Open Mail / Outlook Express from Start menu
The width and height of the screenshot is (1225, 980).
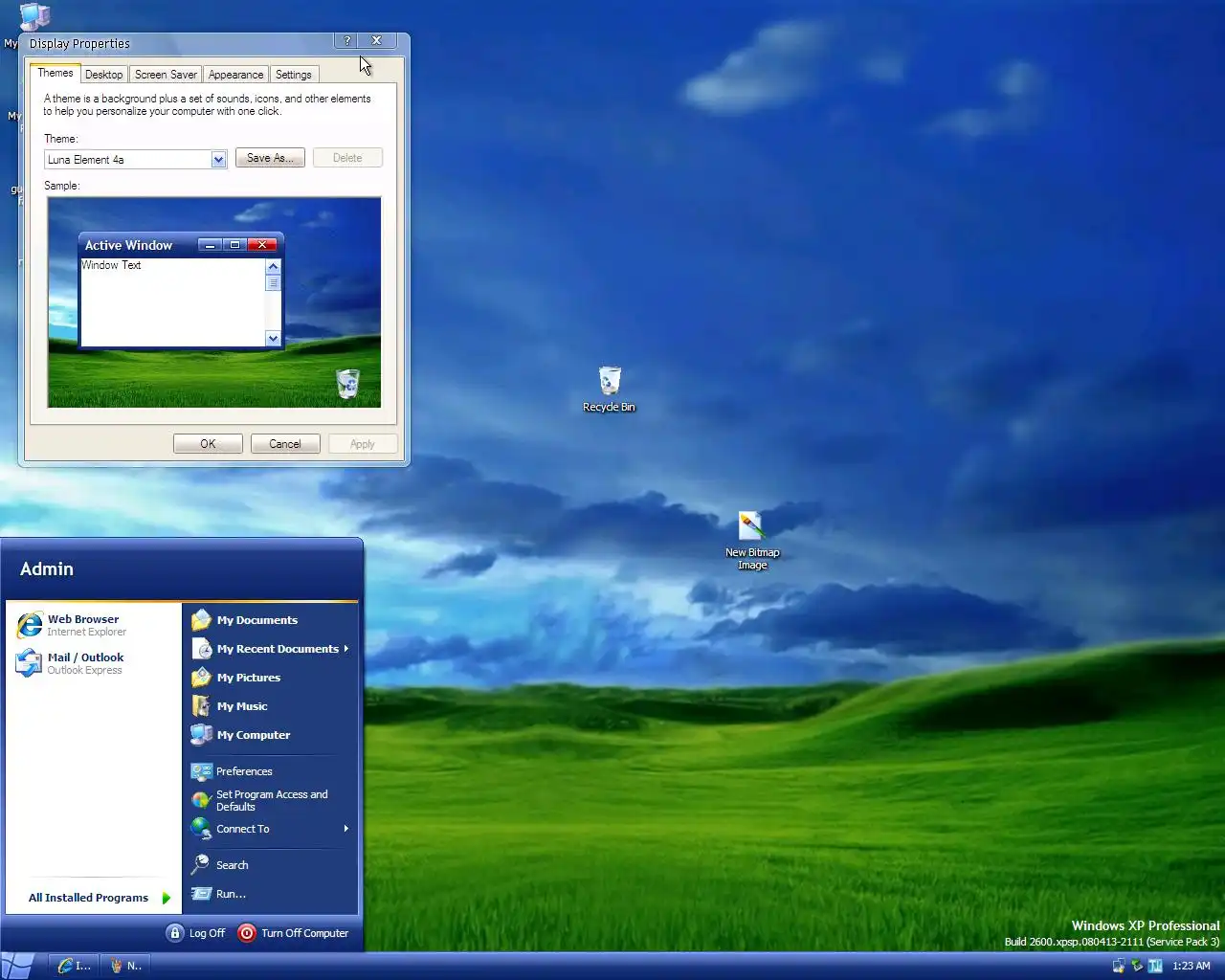[93, 663]
